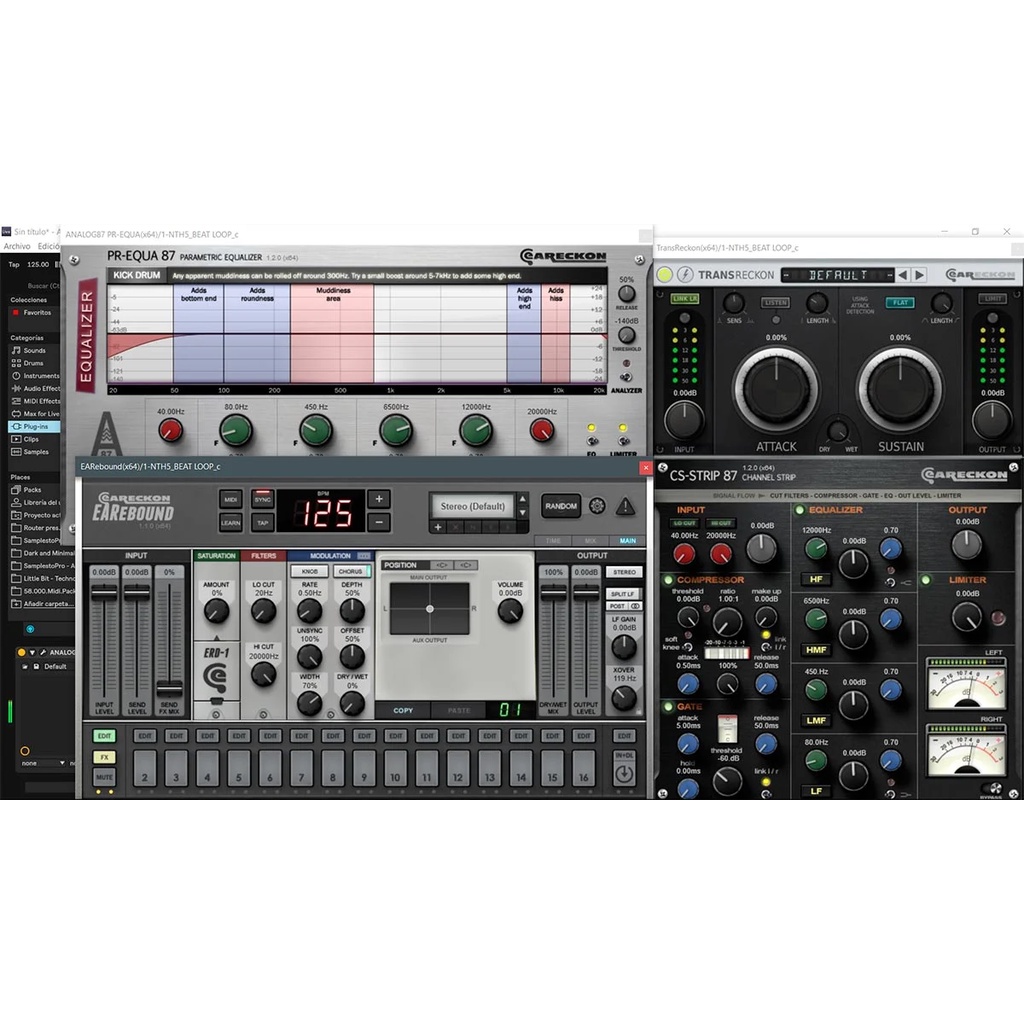Switch to TIME tab in EARebound
This screenshot has width=1024, height=1024.
click(553, 541)
